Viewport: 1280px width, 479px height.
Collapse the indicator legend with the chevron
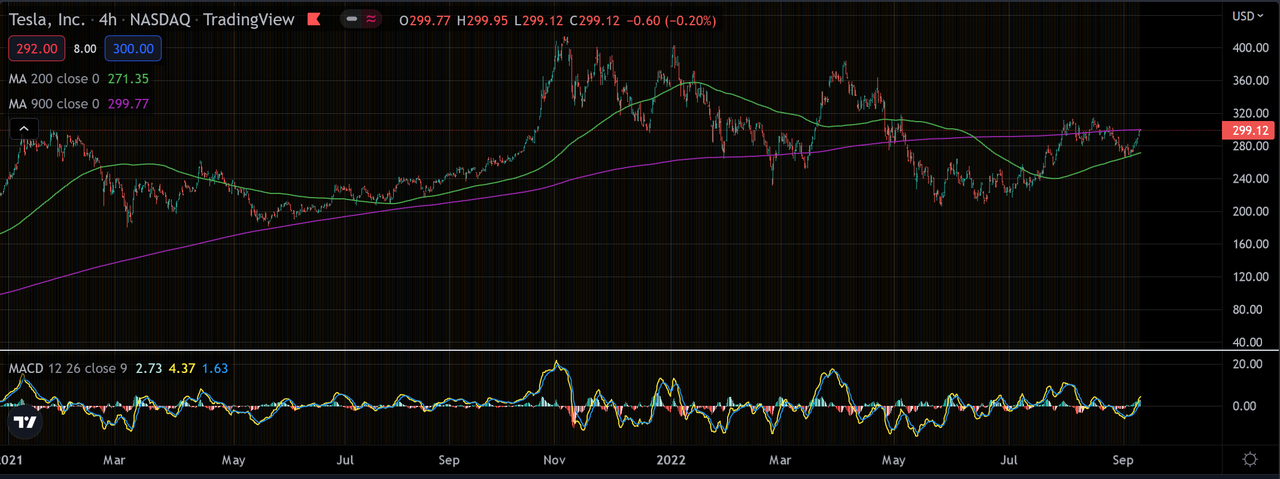pos(24,128)
